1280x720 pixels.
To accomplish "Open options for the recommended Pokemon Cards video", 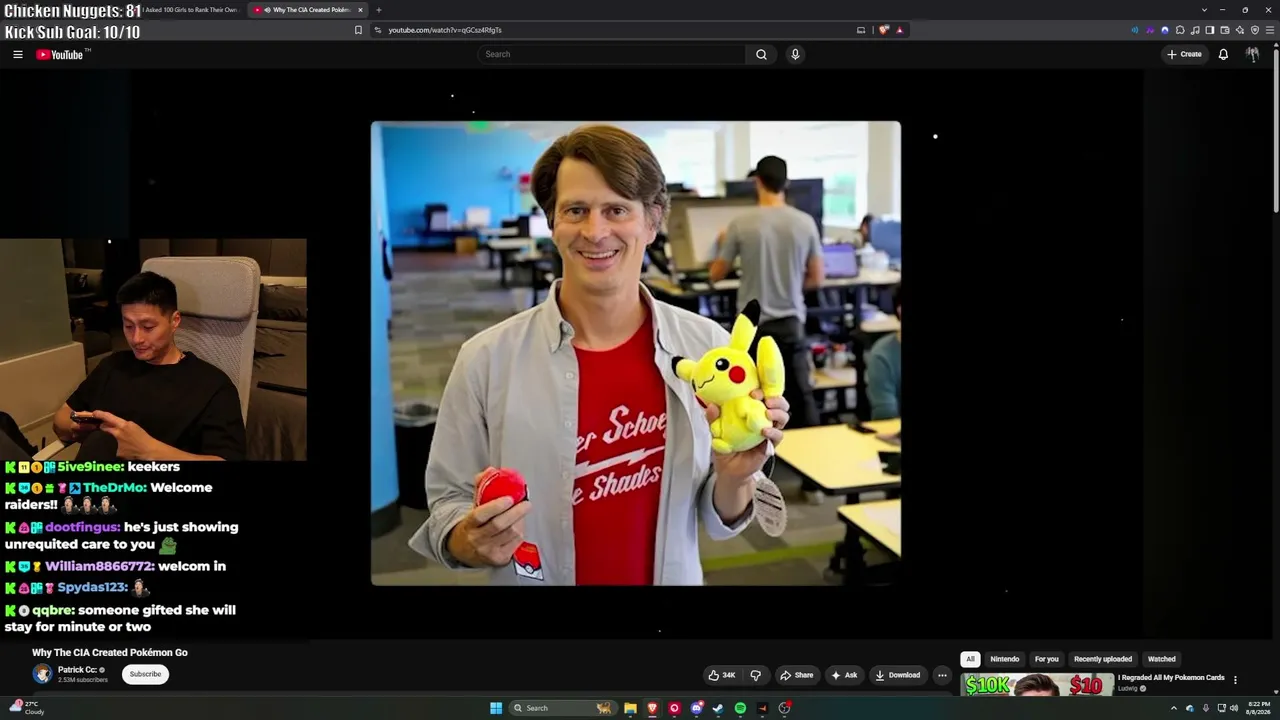I will click(x=1235, y=680).
